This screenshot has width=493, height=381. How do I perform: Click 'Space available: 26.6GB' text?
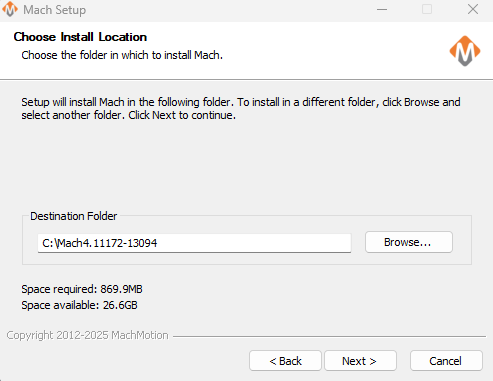(79, 305)
